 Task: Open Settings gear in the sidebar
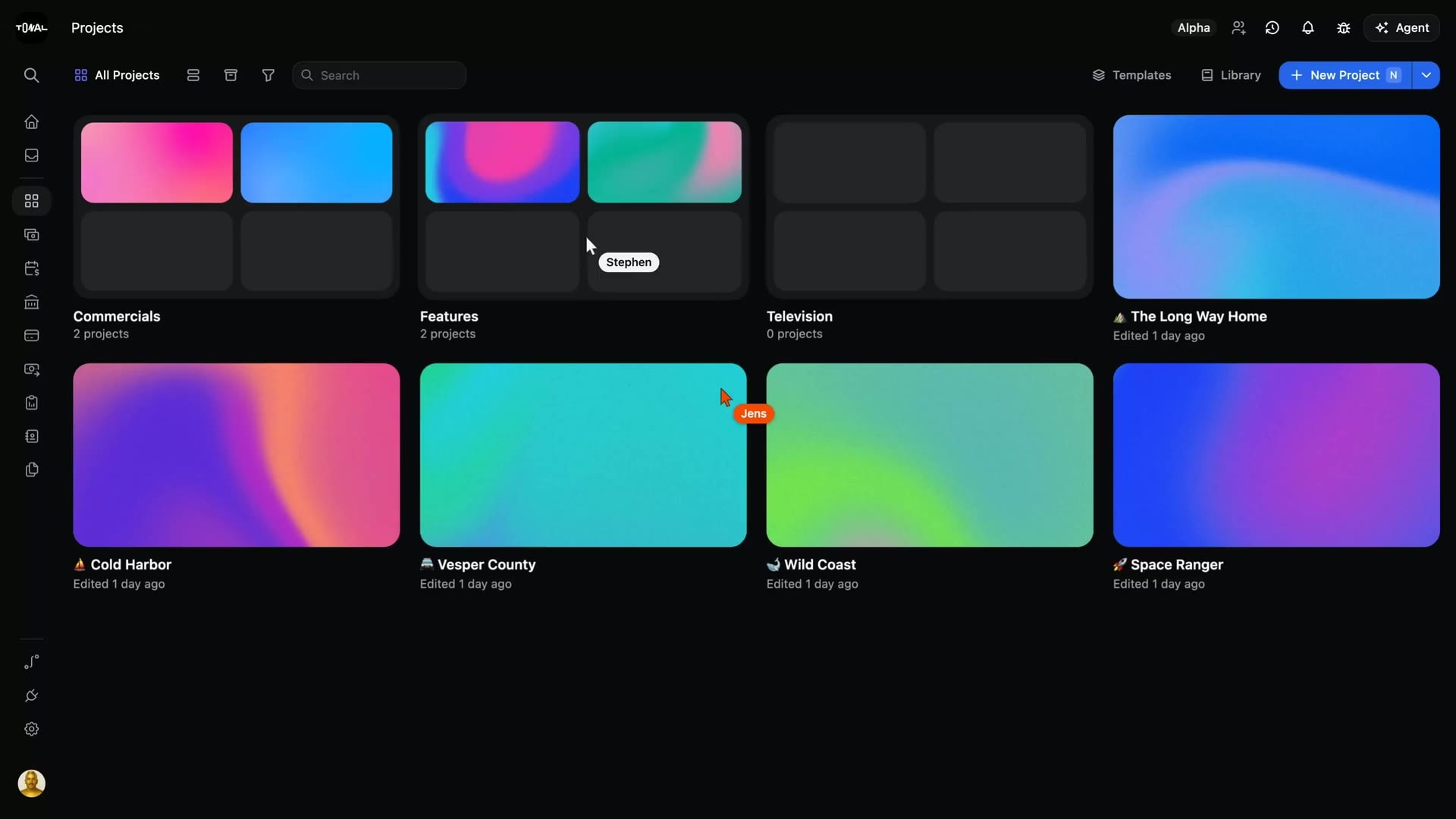[31, 729]
